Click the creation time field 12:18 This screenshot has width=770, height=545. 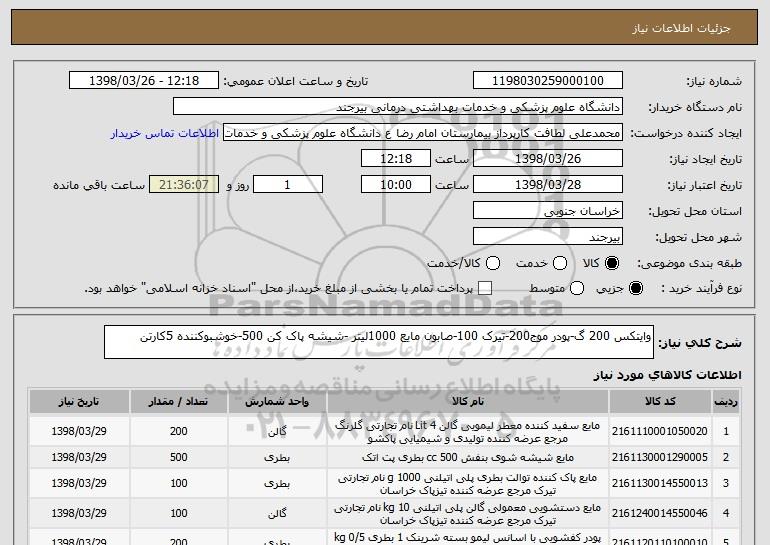tap(396, 159)
